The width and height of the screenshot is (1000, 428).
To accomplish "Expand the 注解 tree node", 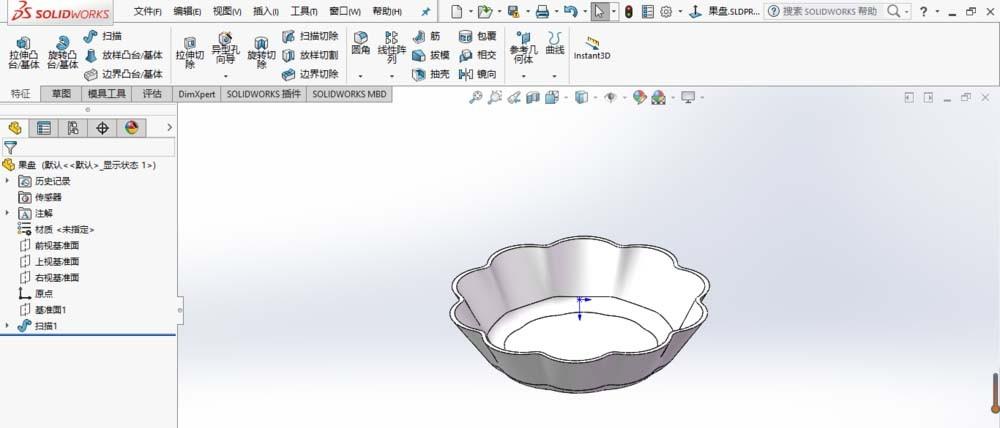I will (x=8, y=213).
